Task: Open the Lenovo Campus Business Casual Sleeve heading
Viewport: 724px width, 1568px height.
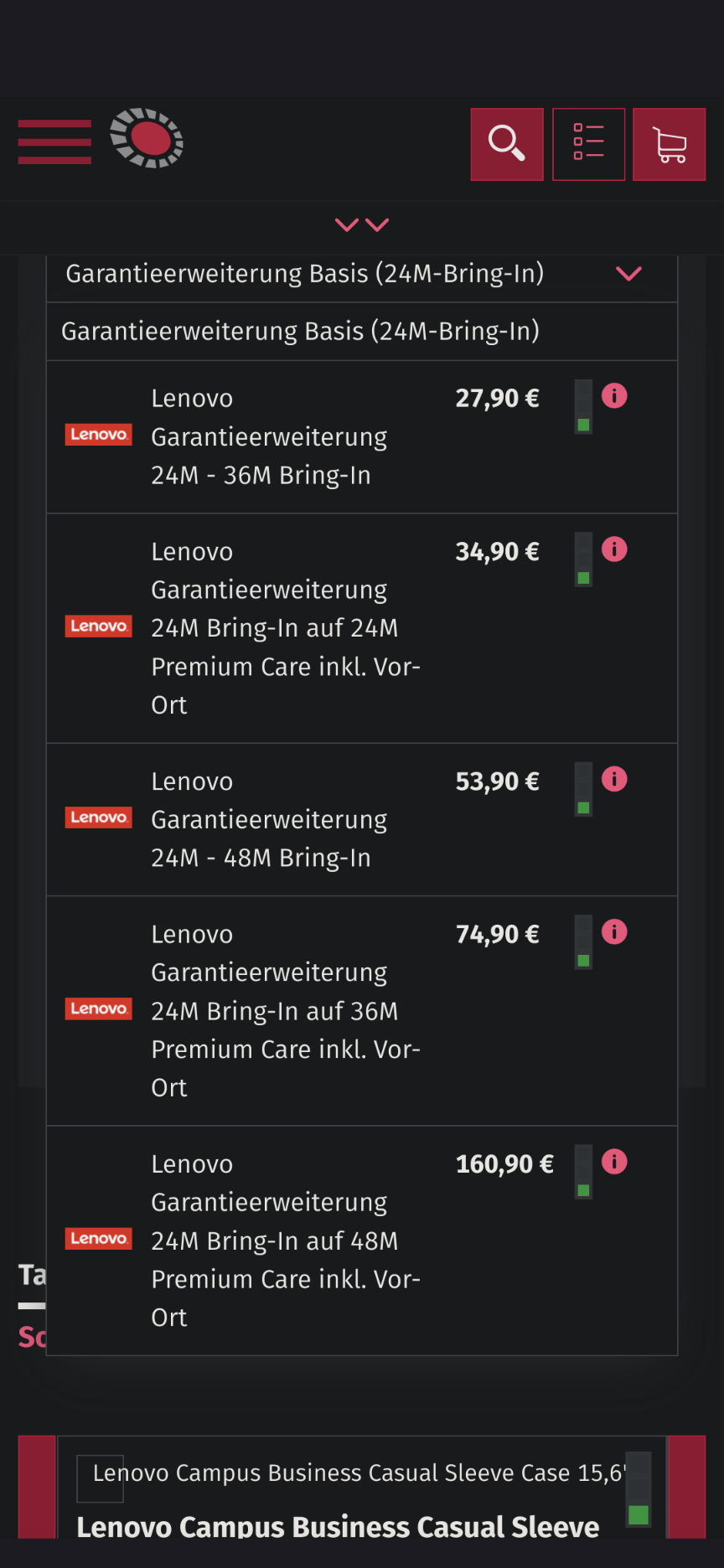Action: click(x=338, y=1527)
